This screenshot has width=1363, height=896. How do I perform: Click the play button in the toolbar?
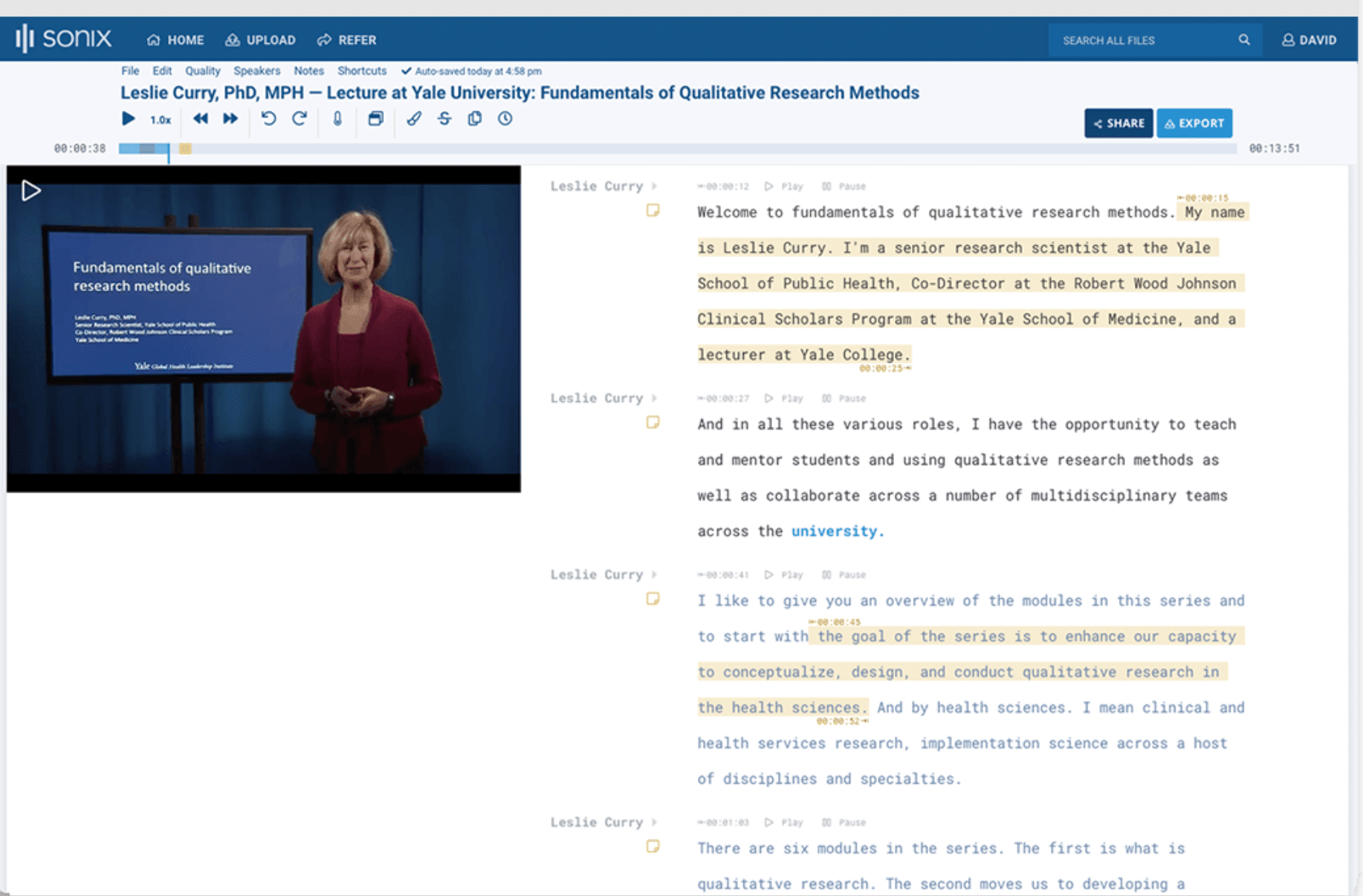(128, 119)
